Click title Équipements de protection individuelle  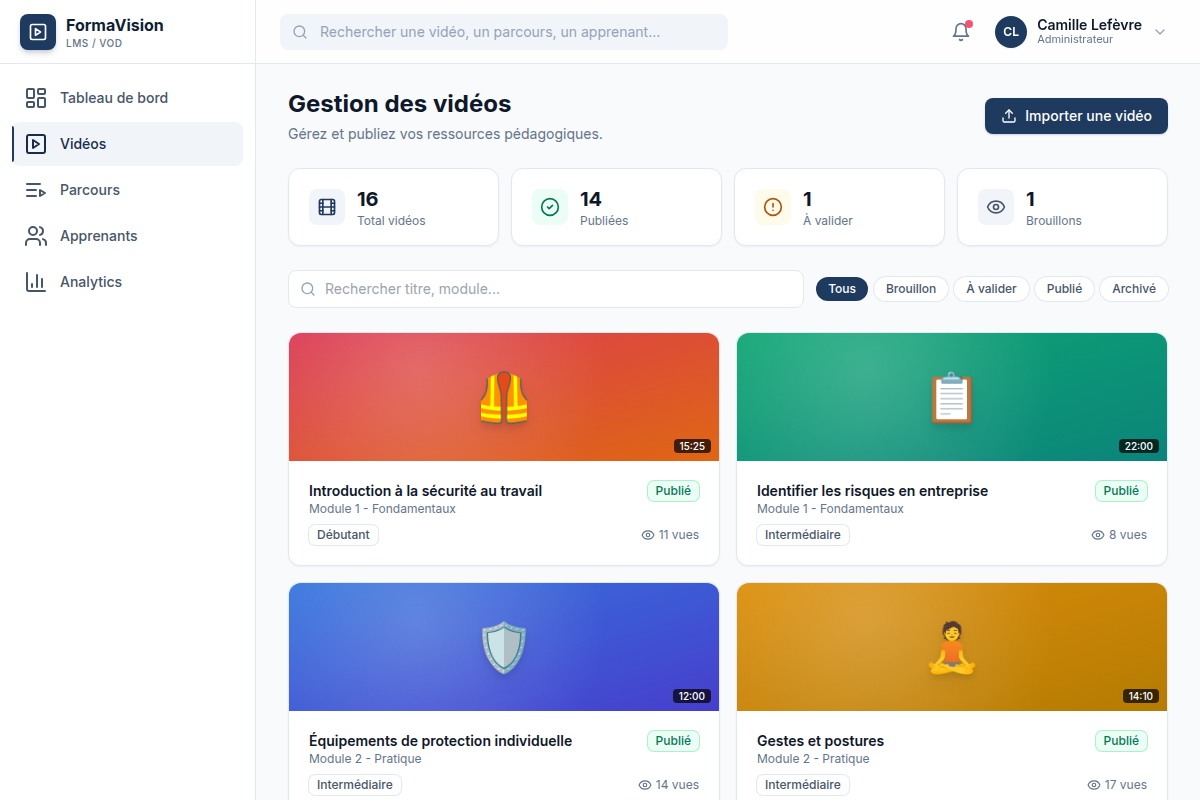[441, 741]
